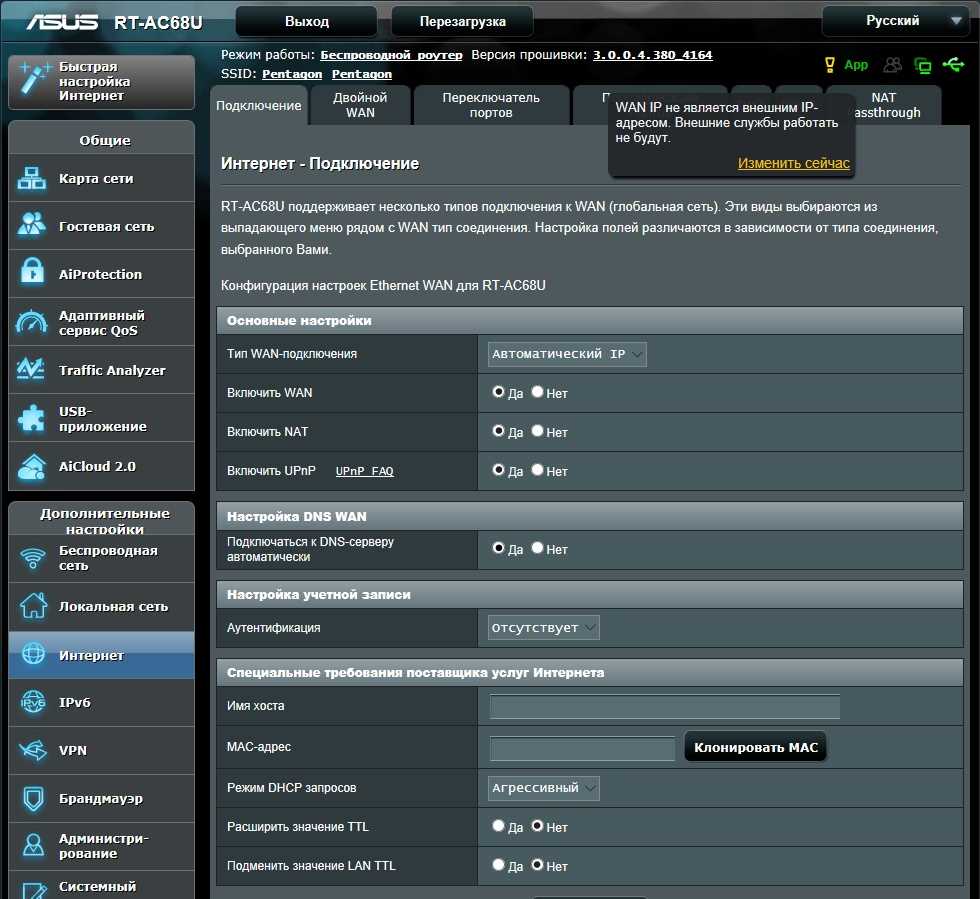Viewport: 980px width, 899px height.
Task: Set Подменить значение LAN TTL to Нет
Action: (x=538, y=865)
